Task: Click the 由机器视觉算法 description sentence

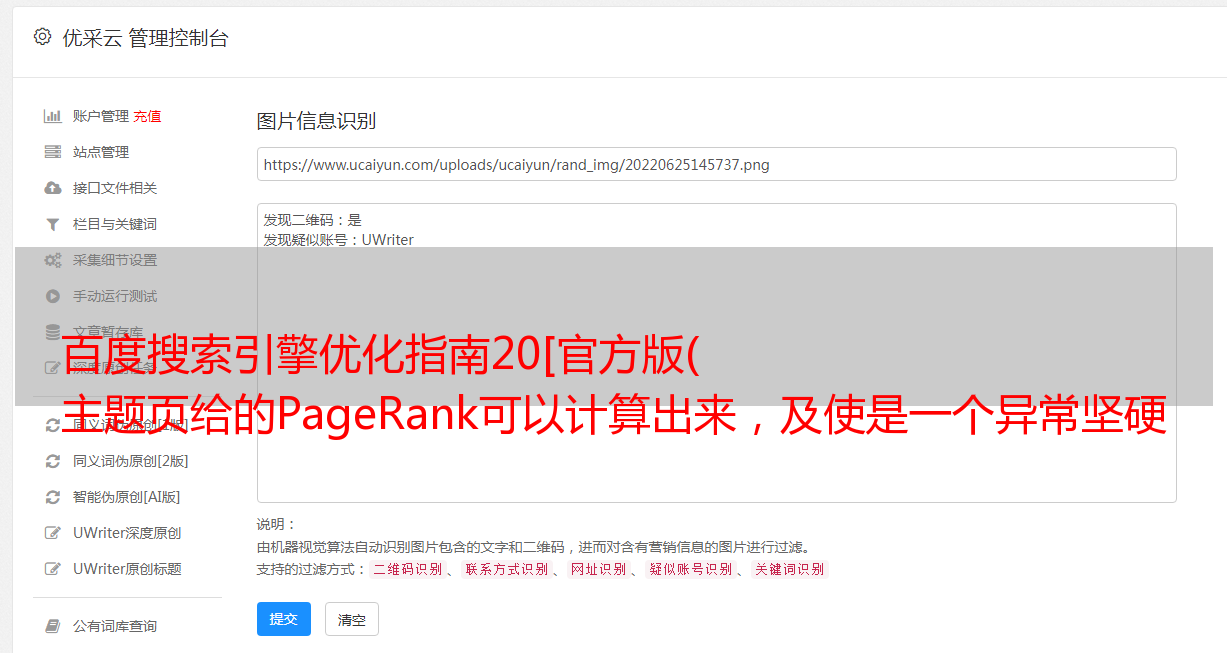Action: pyautogui.click(x=533, y=547)
